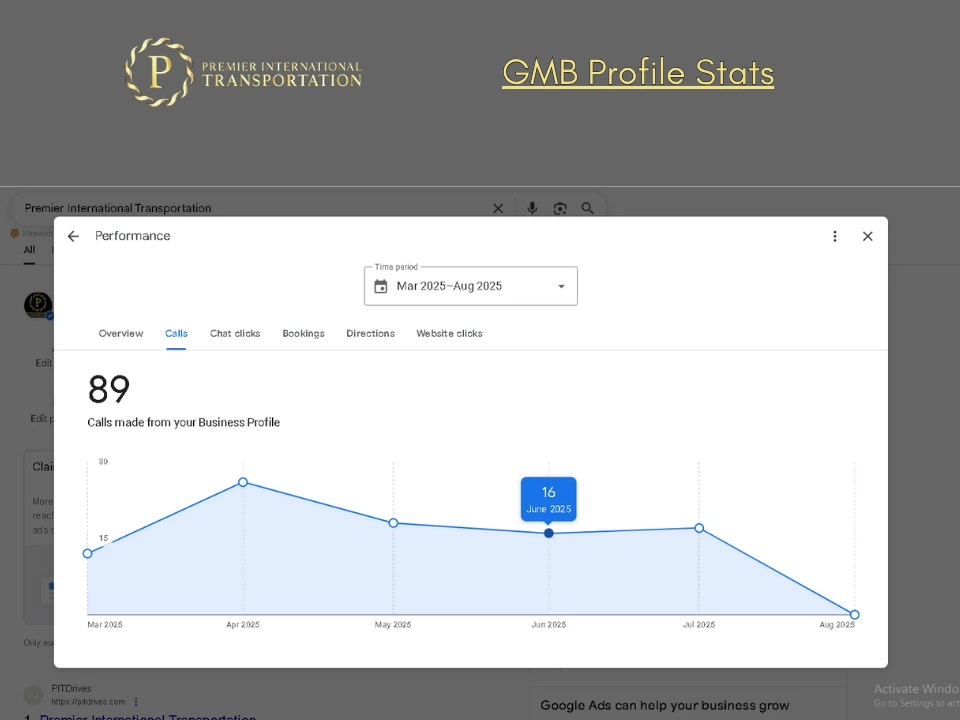Click the 89 calls total number

109,389
